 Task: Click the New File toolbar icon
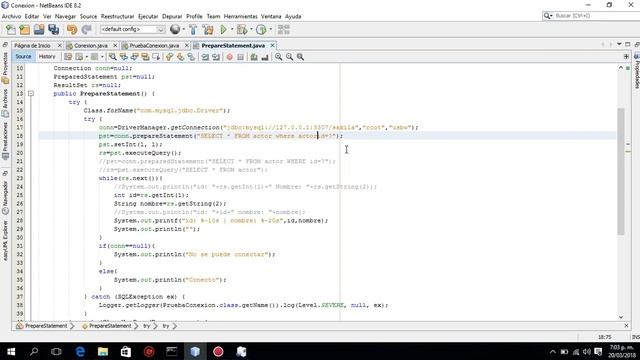[x=11, y=29]
